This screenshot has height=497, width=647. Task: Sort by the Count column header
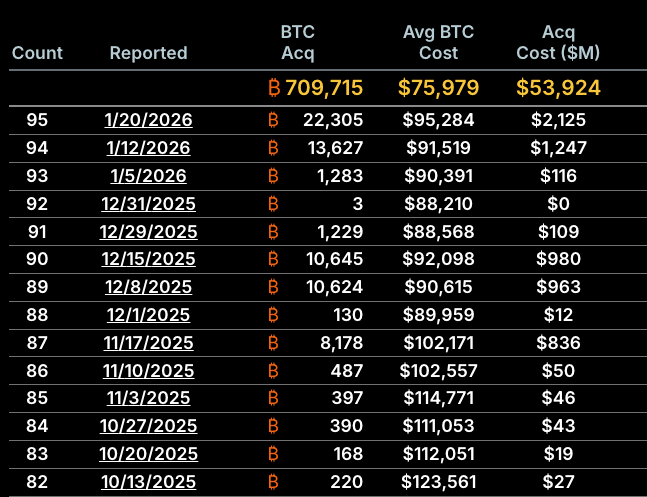[37, 53]
